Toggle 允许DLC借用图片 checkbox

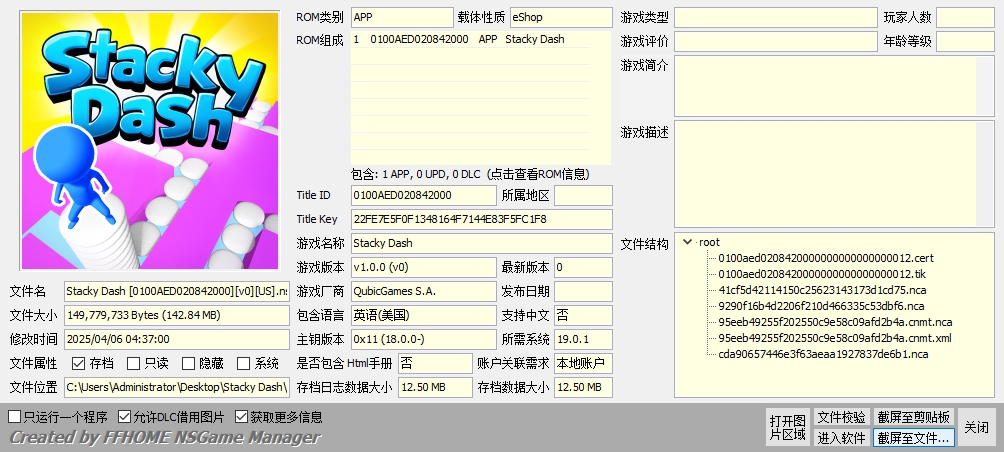(125, 417)
